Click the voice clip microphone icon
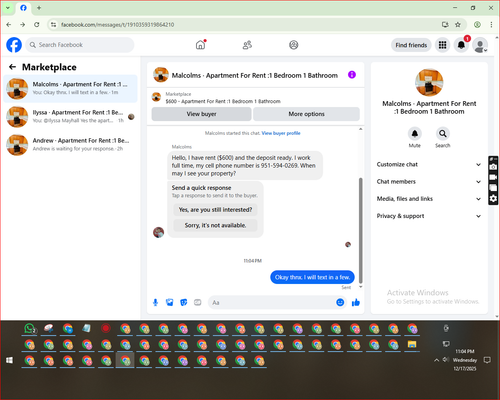 tap(155, 302)
